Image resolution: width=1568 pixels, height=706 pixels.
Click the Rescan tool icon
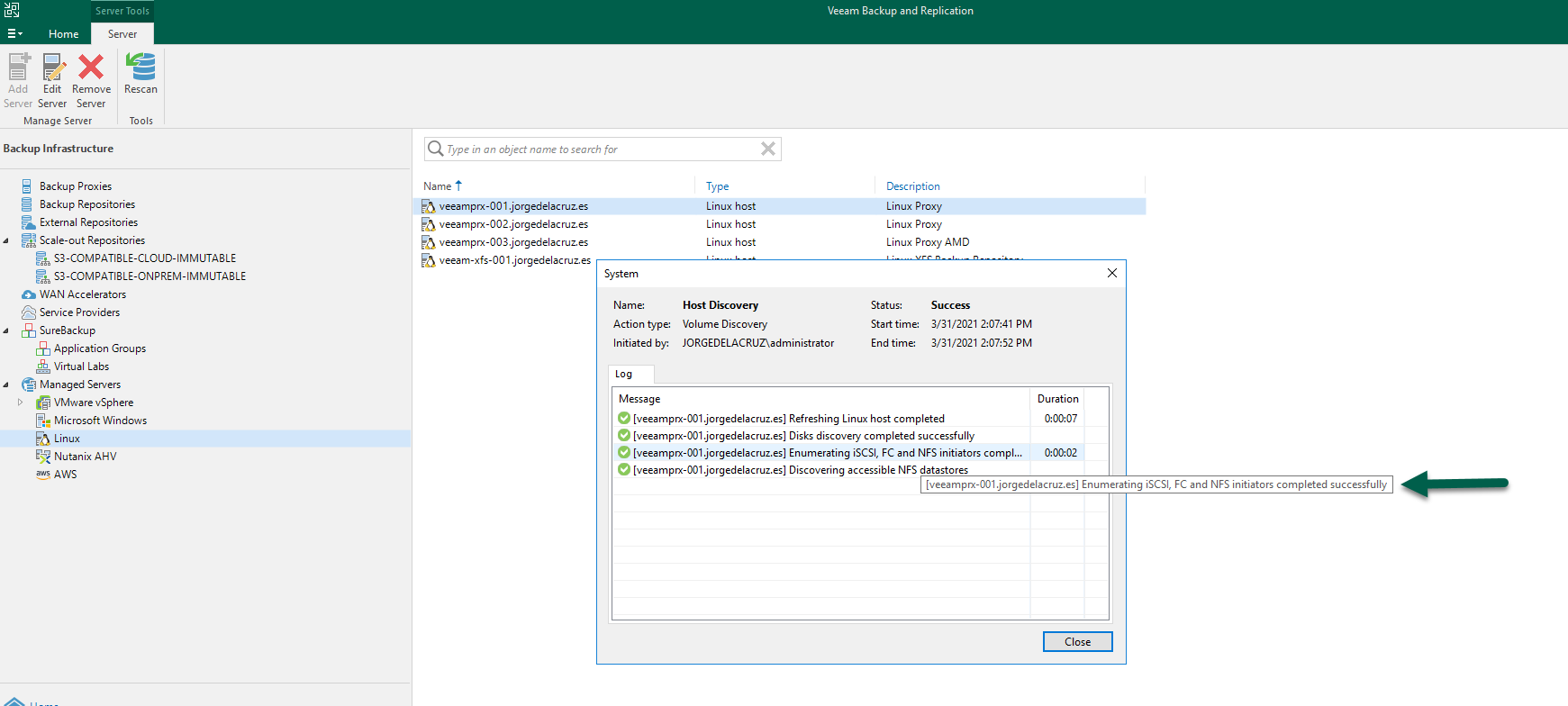(140, 67)
